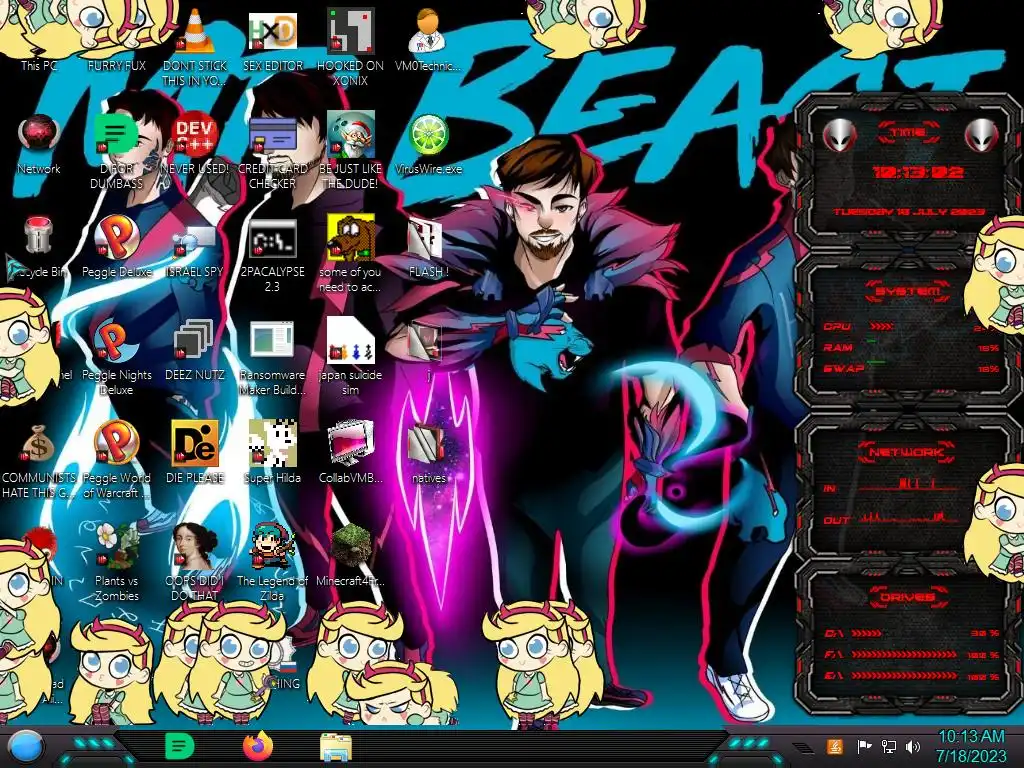Image resolution: width=1024 pixels, height=768 pixels.
Task: Select the BE JUST LIKE THE DUDE! icon
Action: (350, 150)
